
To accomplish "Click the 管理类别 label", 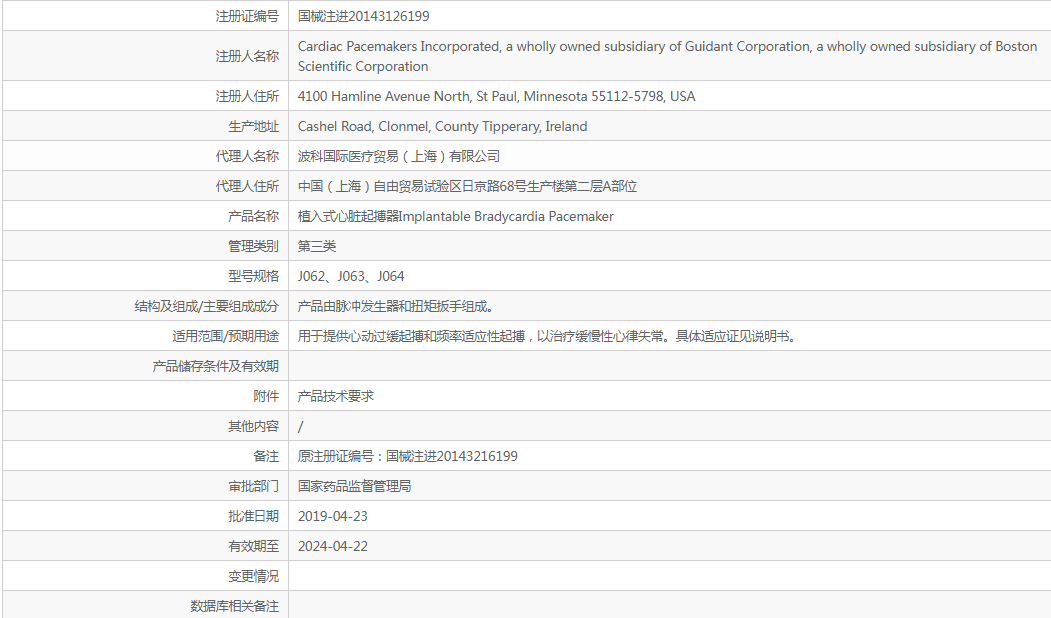I will tap(253, 246).
